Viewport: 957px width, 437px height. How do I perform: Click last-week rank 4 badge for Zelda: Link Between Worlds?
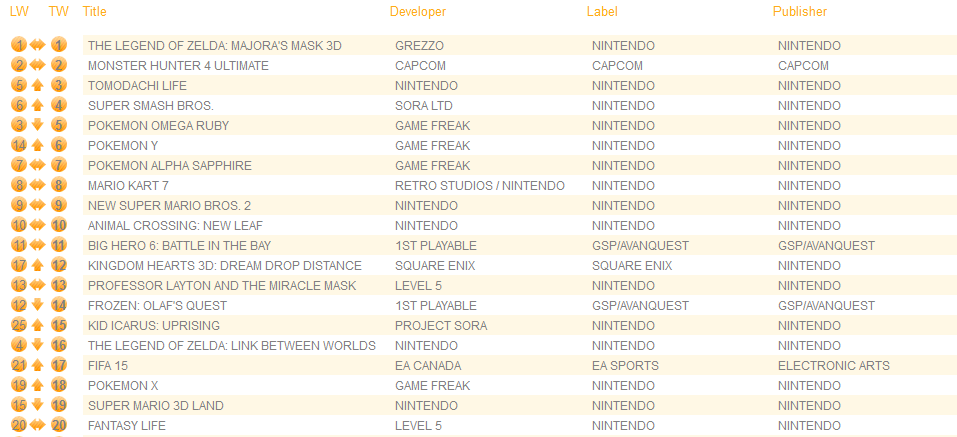pos(19,345)
